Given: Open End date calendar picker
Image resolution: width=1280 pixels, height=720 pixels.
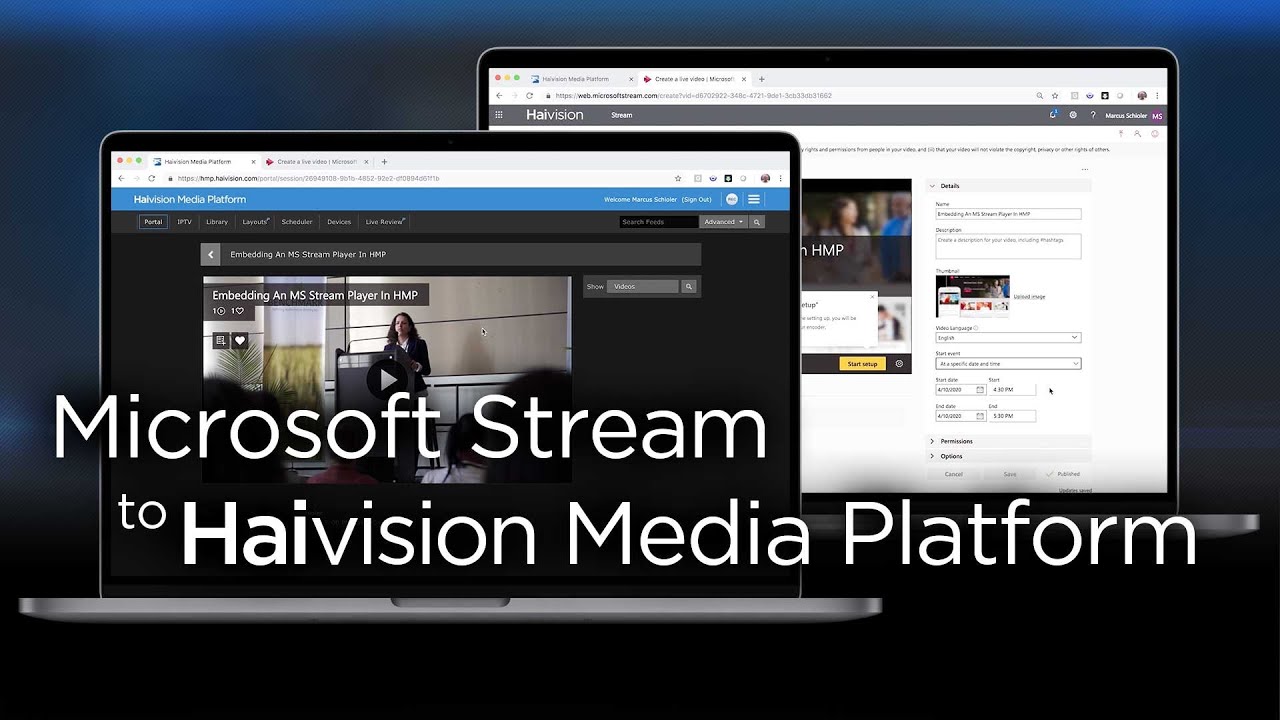Looking at the screenshot, I should pos(979,416).
